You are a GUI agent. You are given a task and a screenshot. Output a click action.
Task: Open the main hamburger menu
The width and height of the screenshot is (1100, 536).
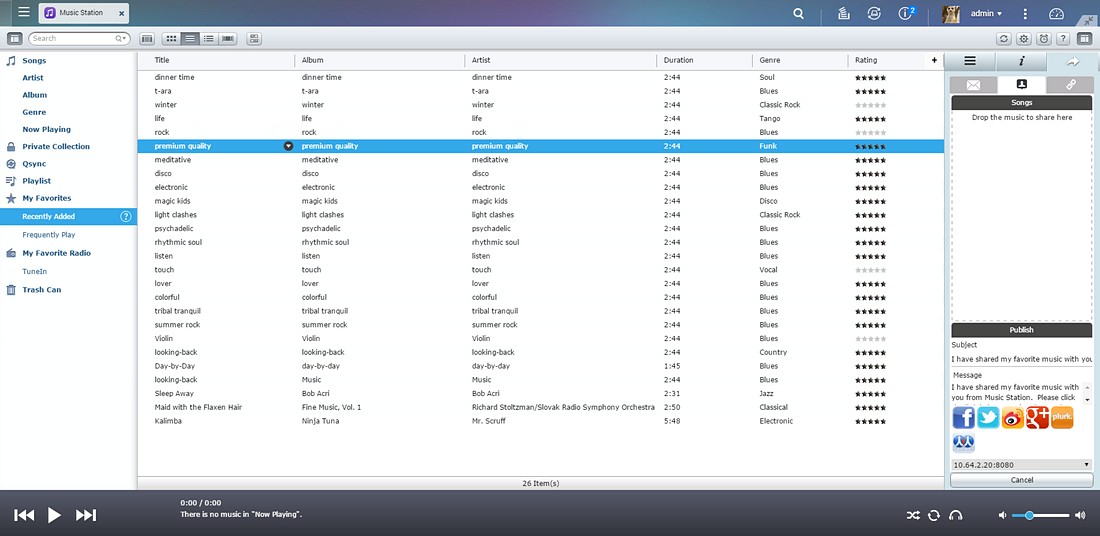coord(24,12)
